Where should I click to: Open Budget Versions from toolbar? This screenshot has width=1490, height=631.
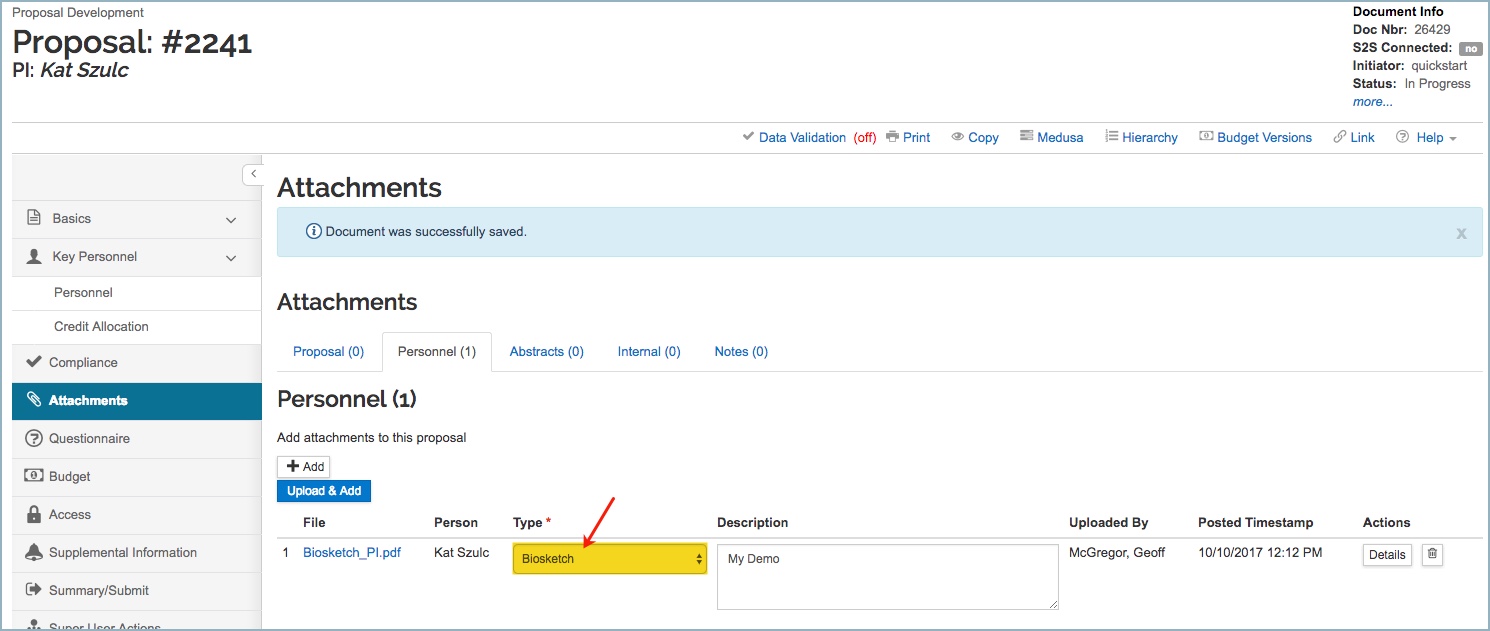pos(1206,137)
